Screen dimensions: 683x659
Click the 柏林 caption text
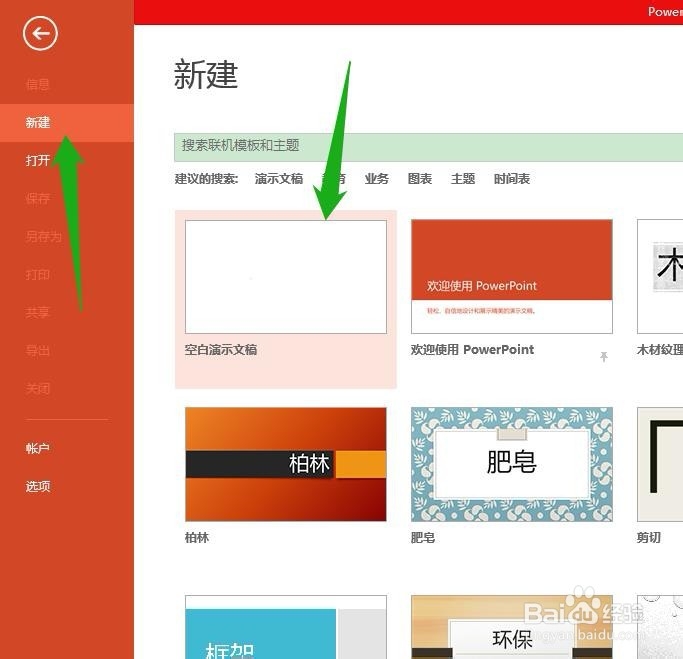point(197,537)
